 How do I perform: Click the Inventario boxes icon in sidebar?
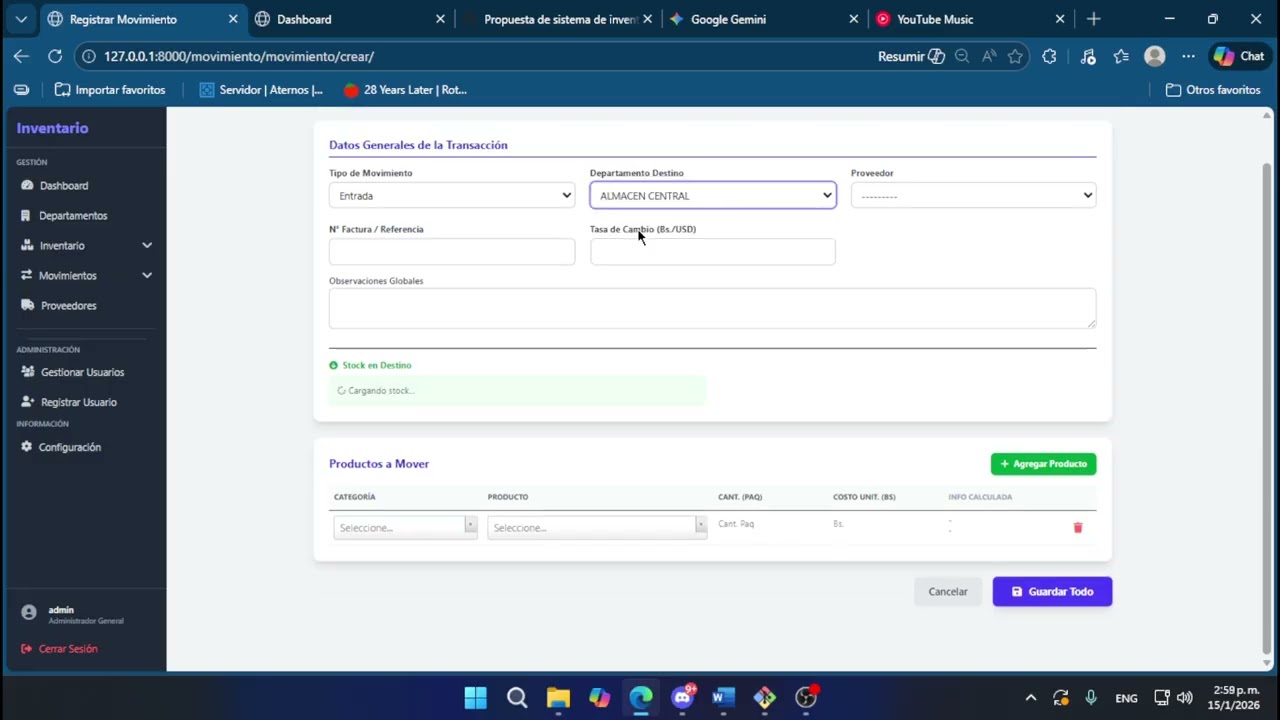pos(27,246)
